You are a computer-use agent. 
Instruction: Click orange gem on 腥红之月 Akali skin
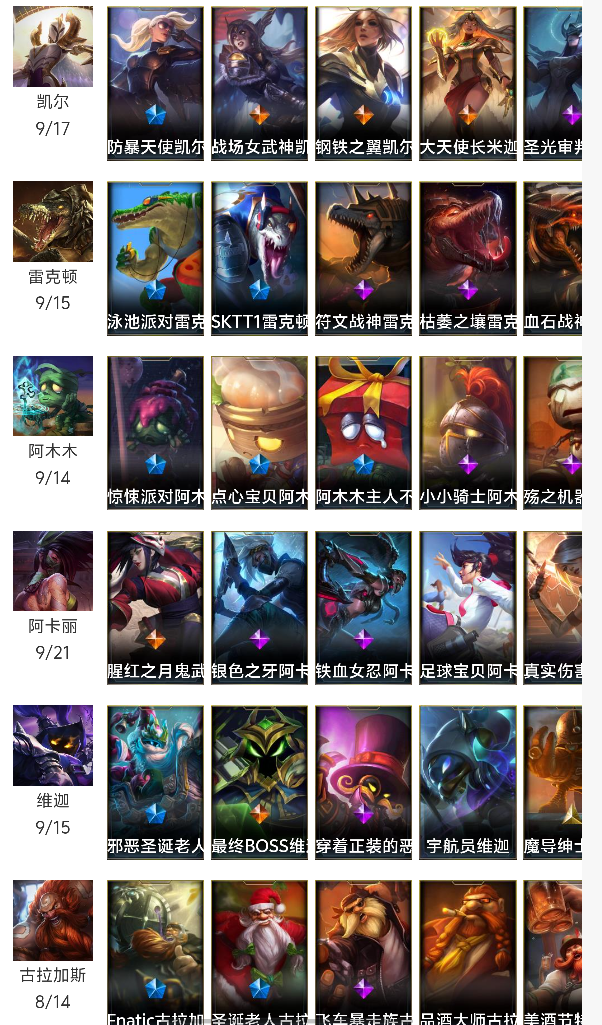tap(156, 639)
